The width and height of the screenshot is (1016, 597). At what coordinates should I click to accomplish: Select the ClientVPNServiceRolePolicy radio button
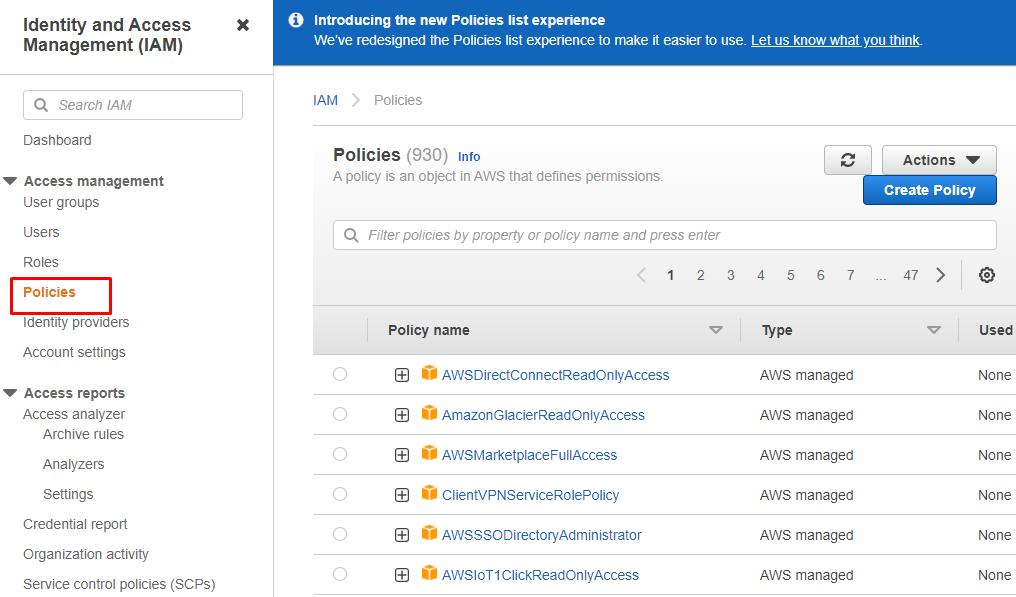(340, 494)
